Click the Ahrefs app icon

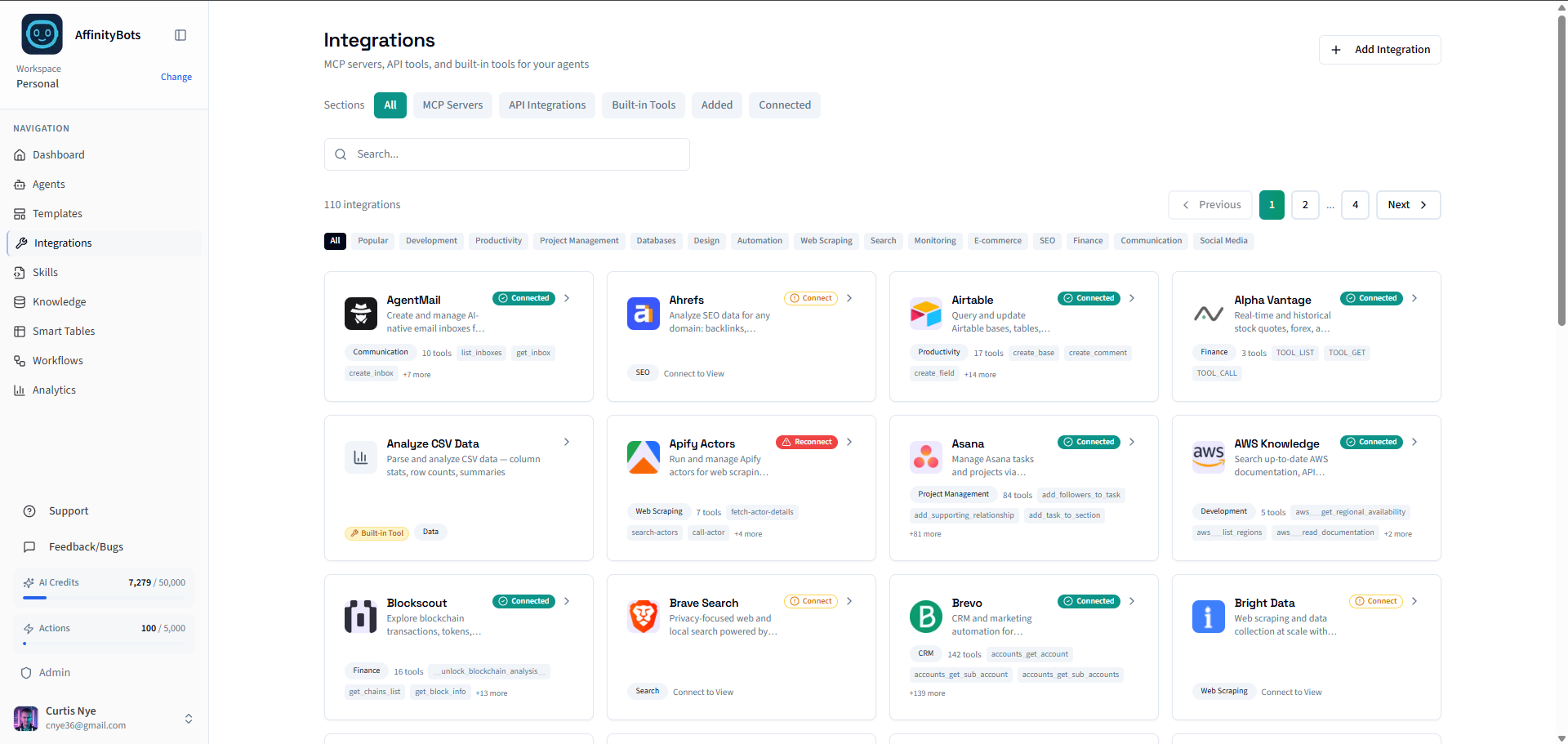point(643,314)
